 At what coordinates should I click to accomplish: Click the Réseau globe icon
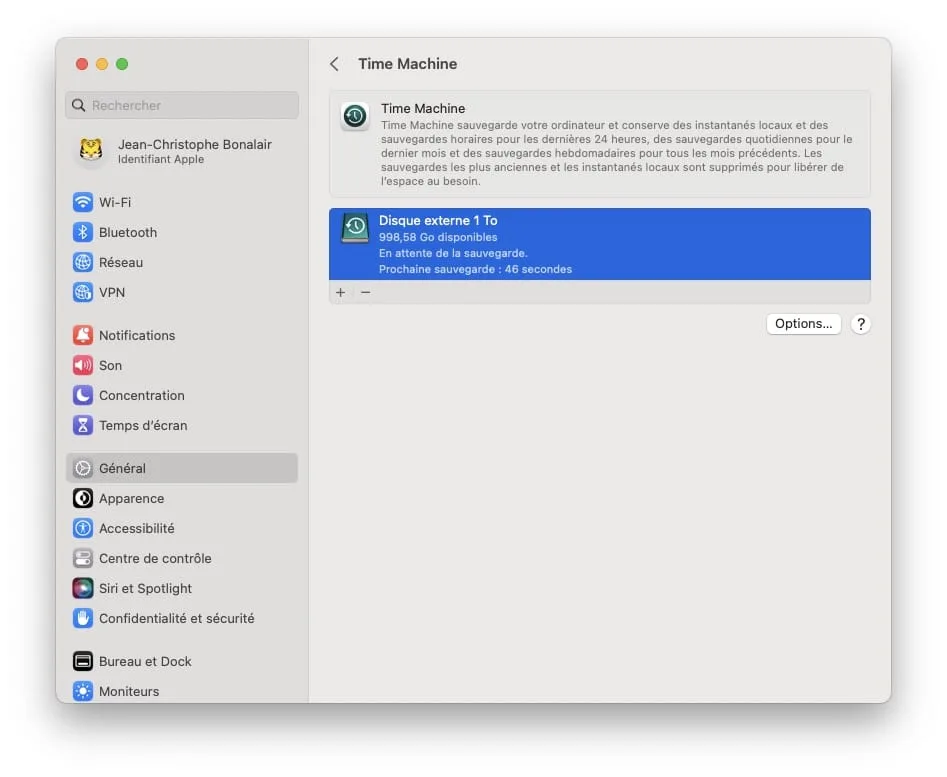83,263
